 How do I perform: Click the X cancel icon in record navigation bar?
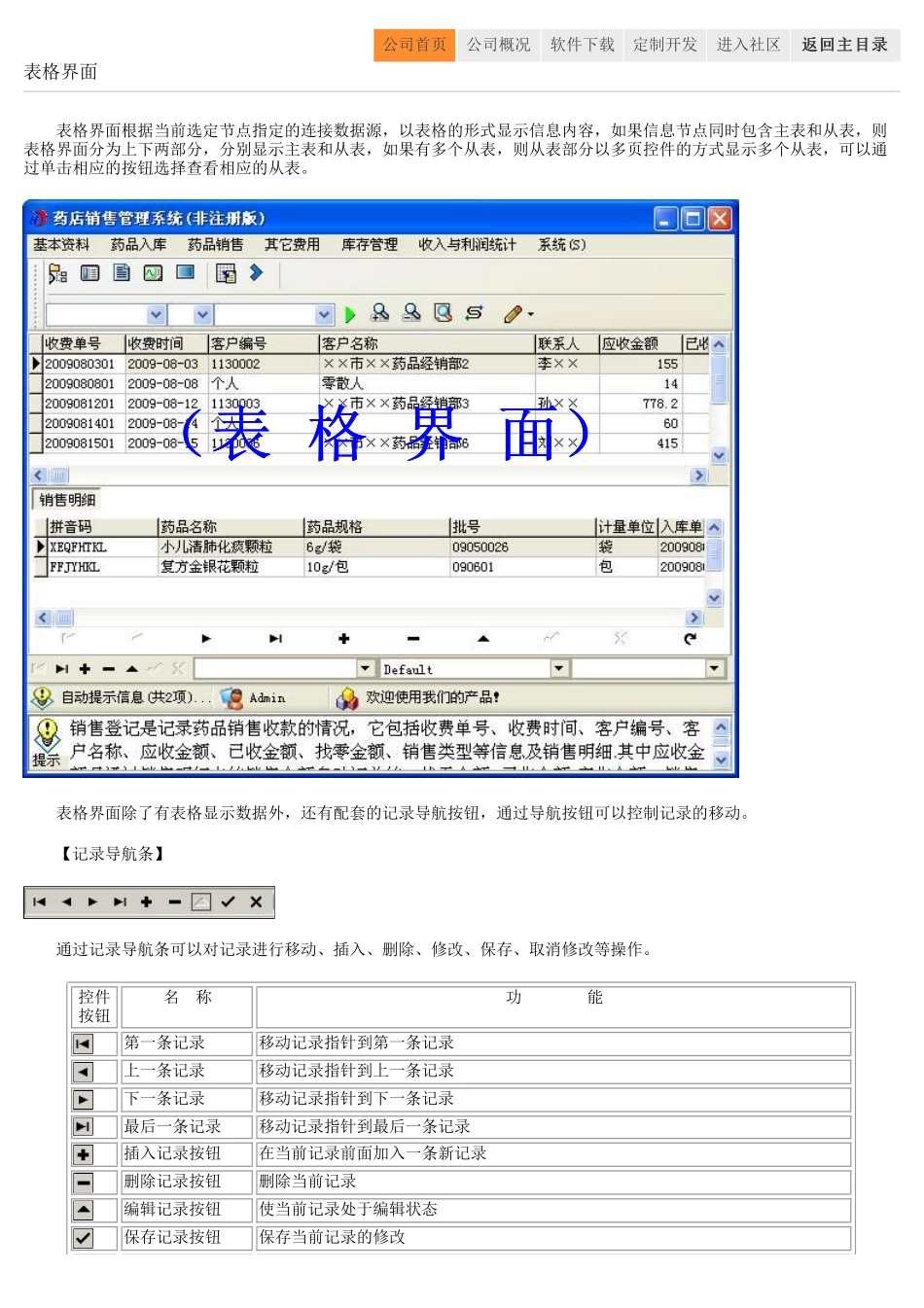(256, 901)
